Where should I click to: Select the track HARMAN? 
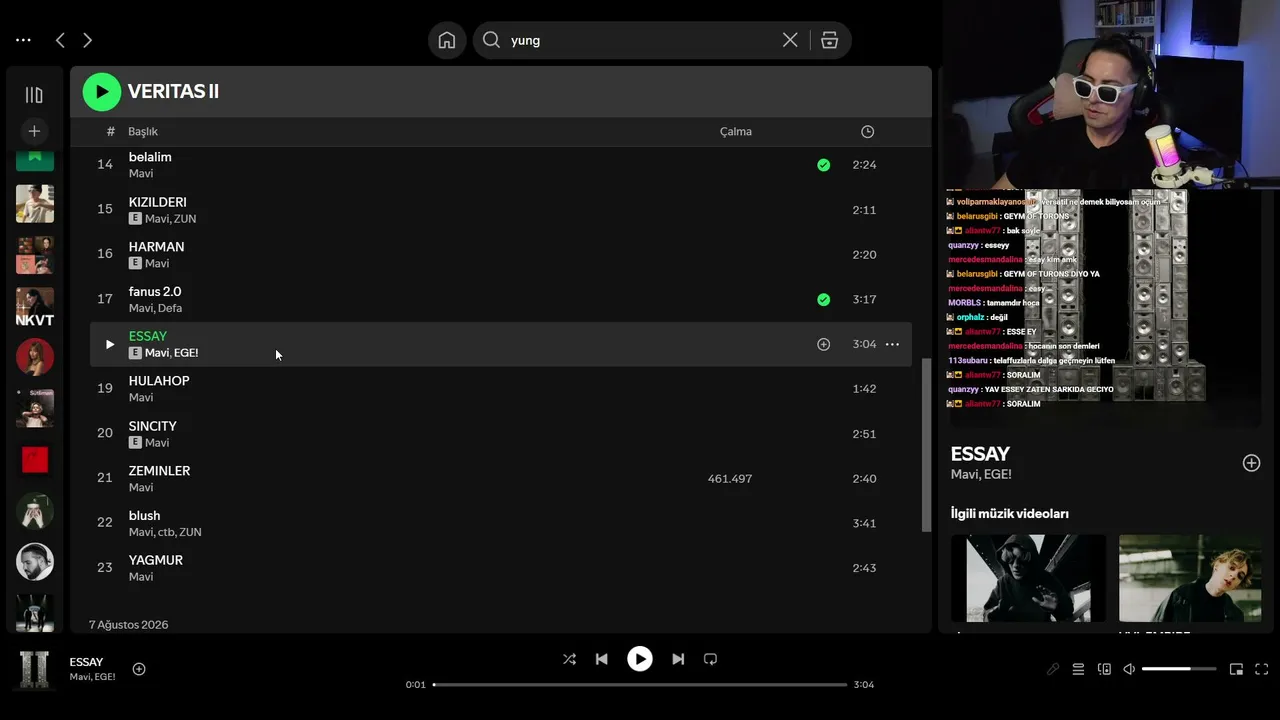pyautogui.click(x=156, y=247)
